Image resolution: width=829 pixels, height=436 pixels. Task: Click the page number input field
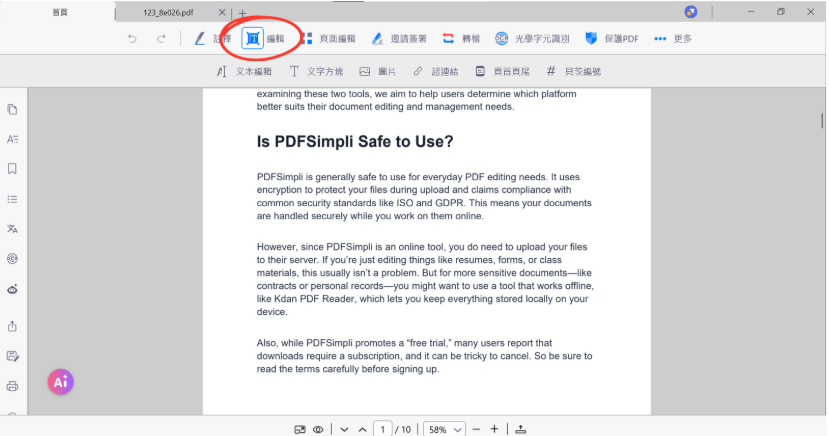tap(382, 429)
